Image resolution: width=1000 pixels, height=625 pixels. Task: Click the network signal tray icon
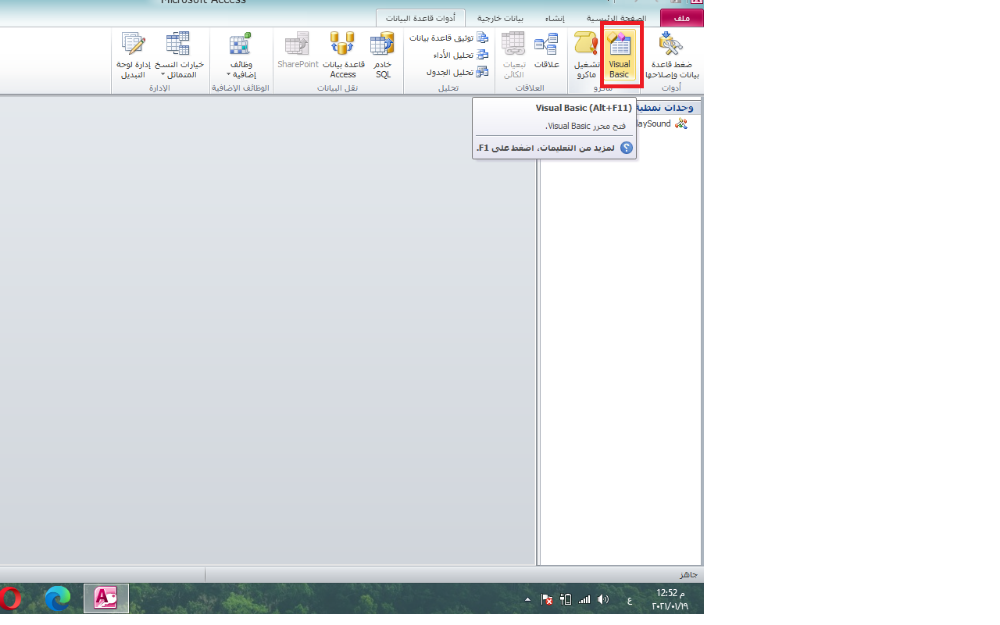click(584, 599)
